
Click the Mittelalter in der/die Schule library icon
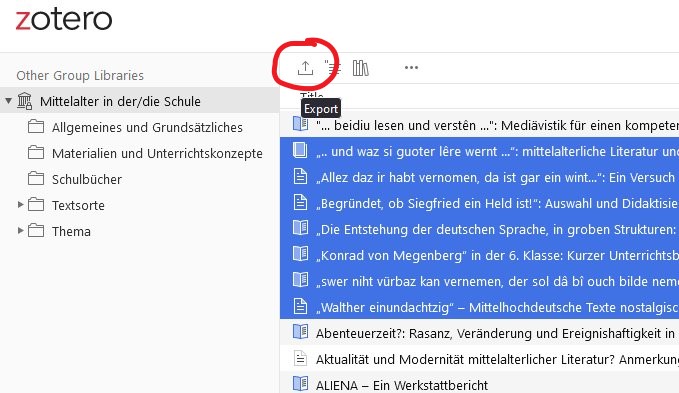tap(25, 101)
